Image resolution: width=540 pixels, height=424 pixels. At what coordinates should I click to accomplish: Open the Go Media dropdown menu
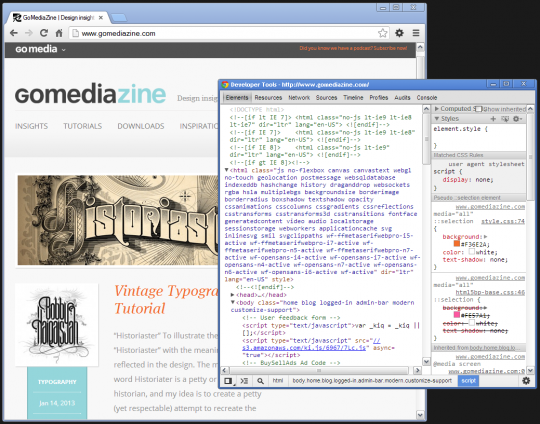pos(40,49)
